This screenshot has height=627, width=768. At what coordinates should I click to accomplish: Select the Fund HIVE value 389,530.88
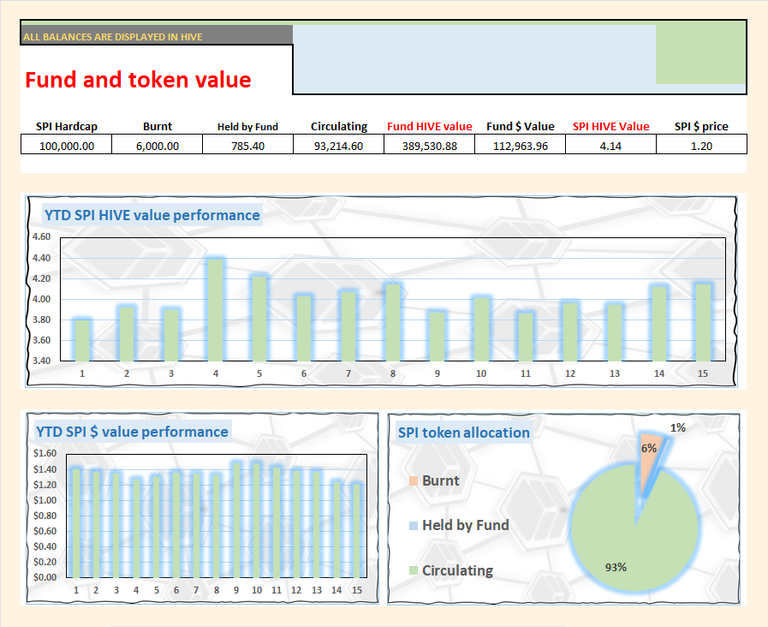point(430,146)
